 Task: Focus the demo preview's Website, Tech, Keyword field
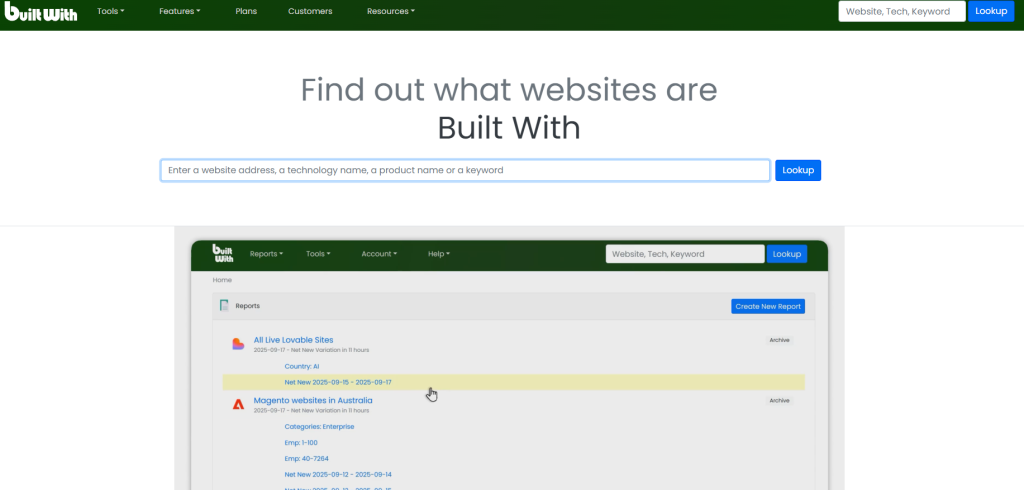pyautogui.click(x=685, y=253)
